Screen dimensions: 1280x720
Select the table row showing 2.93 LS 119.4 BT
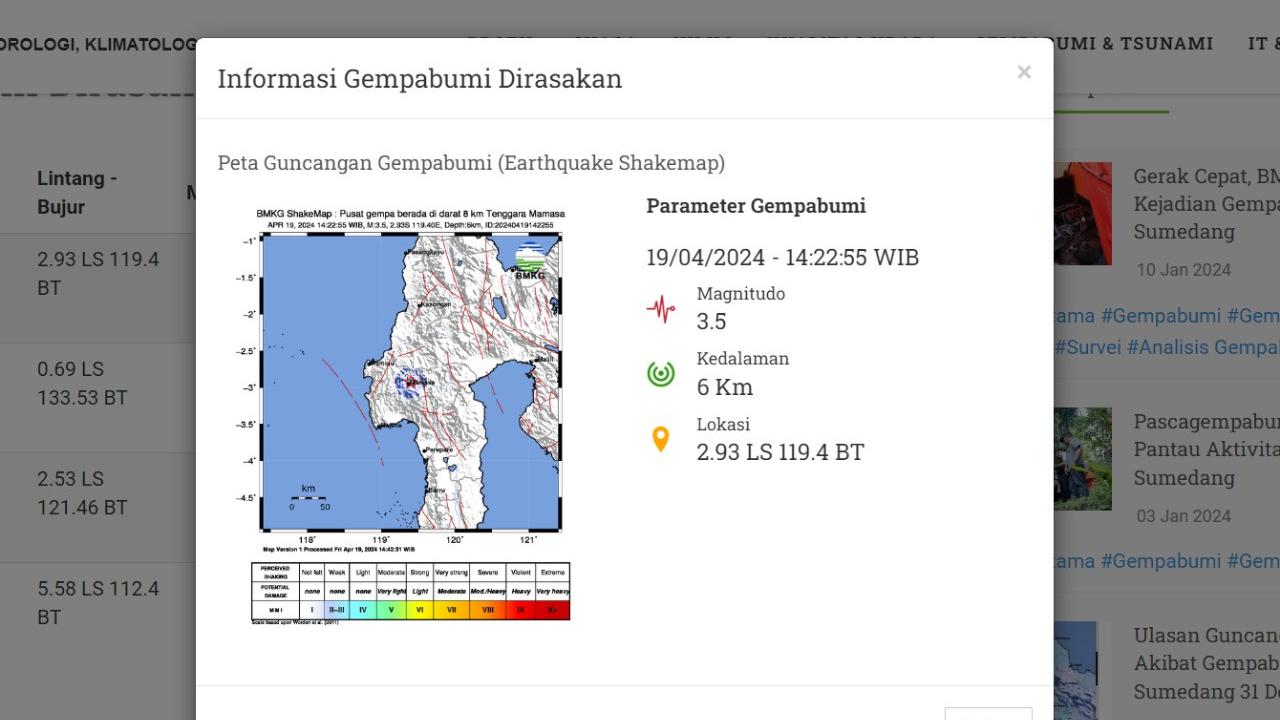98,273
